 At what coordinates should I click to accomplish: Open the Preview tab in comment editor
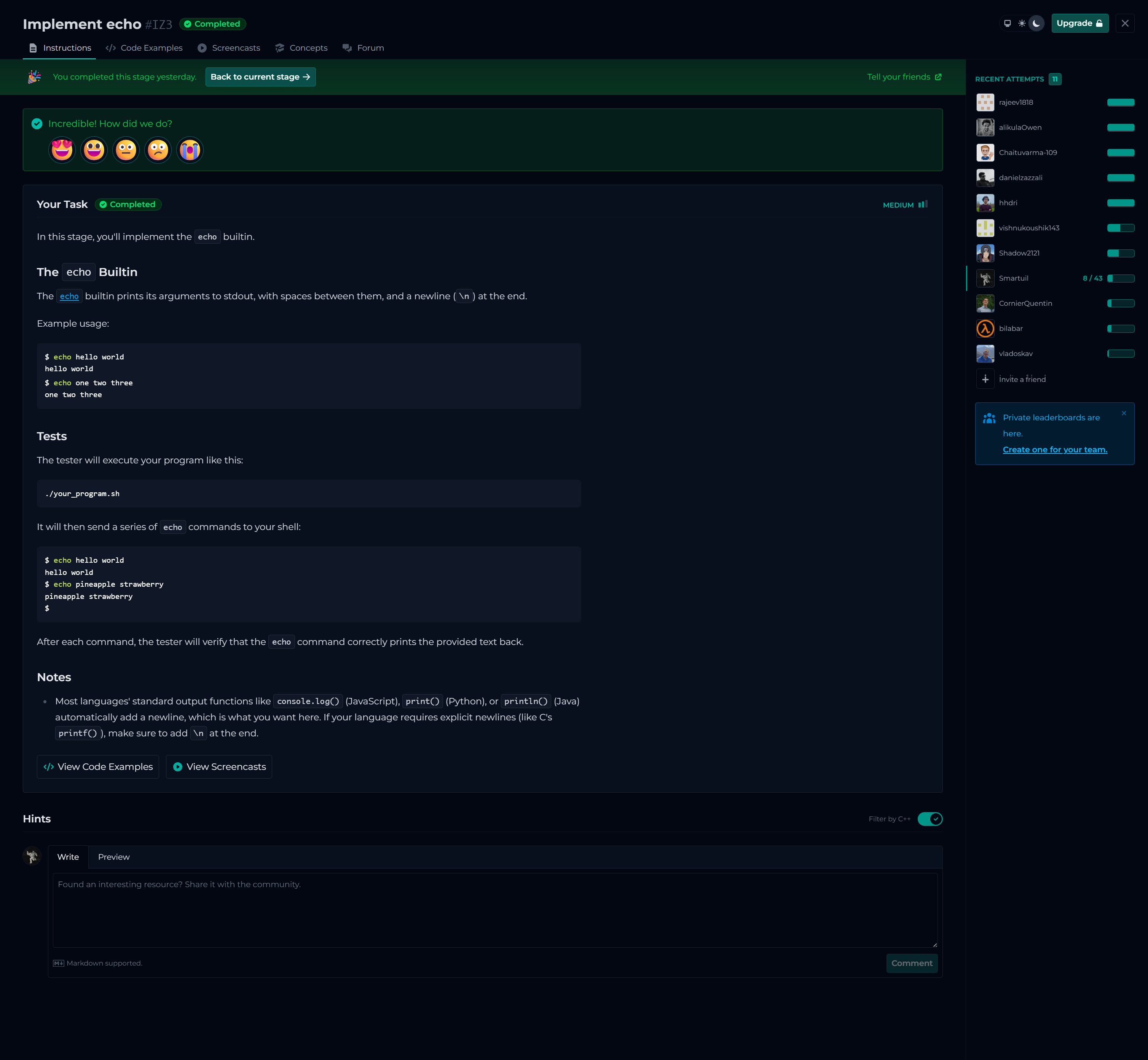113,857
